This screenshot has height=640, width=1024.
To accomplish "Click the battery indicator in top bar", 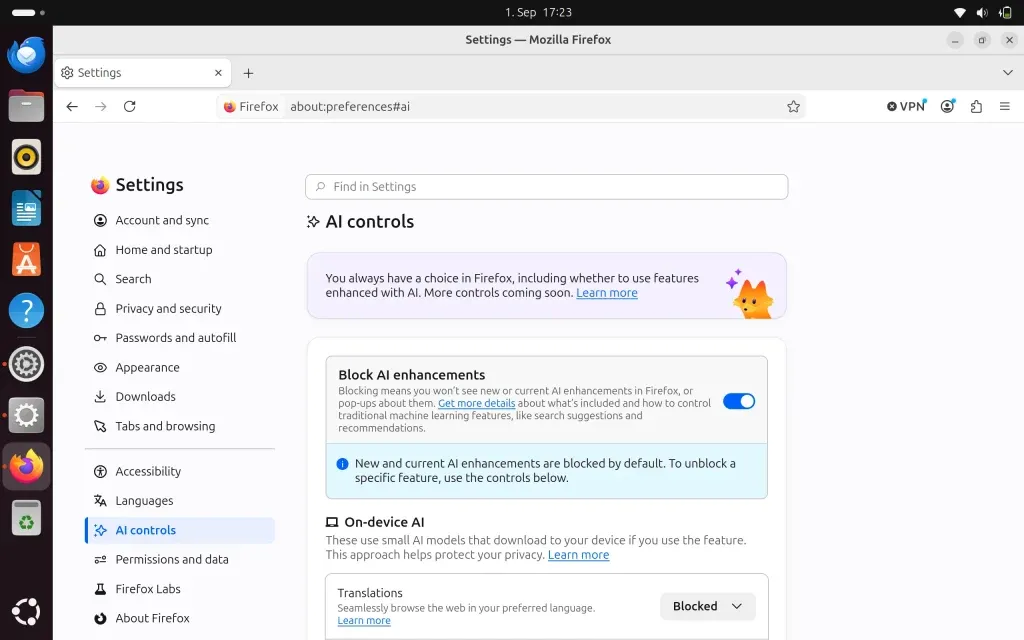I will click(x=1005, y=12).
